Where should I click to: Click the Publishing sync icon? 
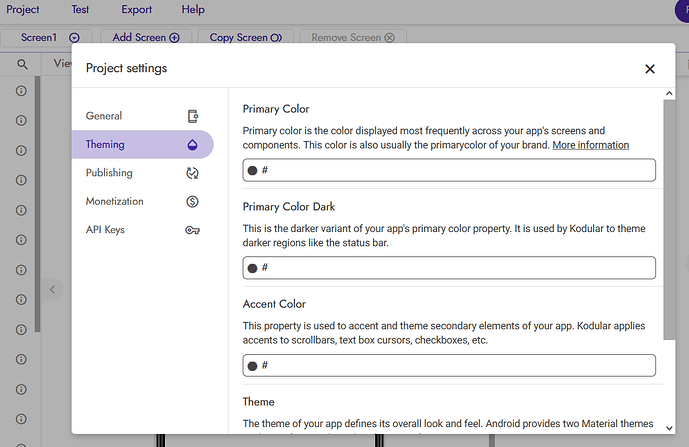[x=192, y=173]
